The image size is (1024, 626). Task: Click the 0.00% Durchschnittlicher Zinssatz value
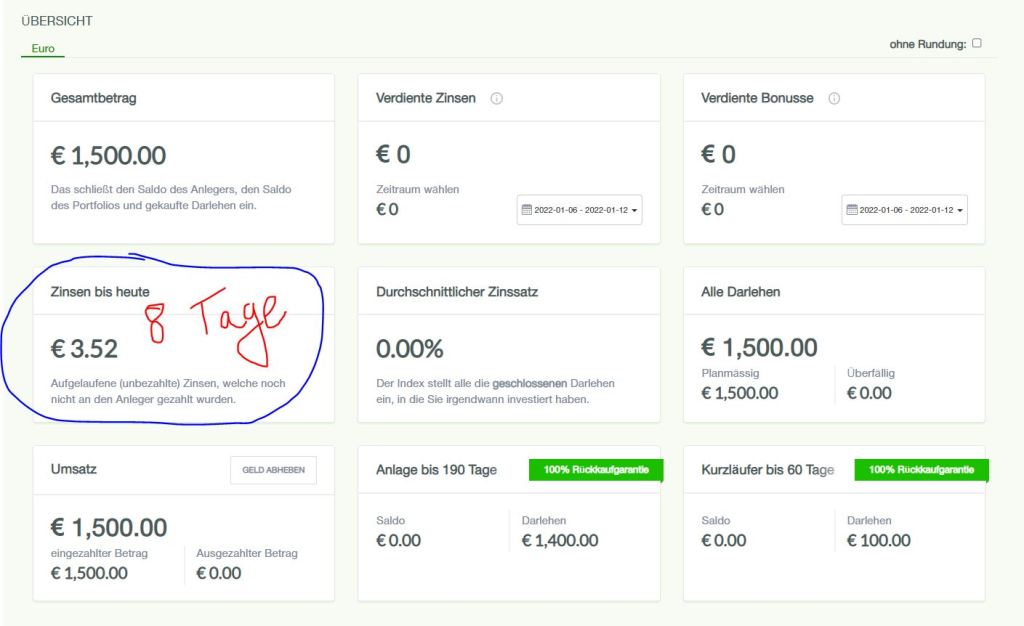pyautogui.click(x=409, y=349)
